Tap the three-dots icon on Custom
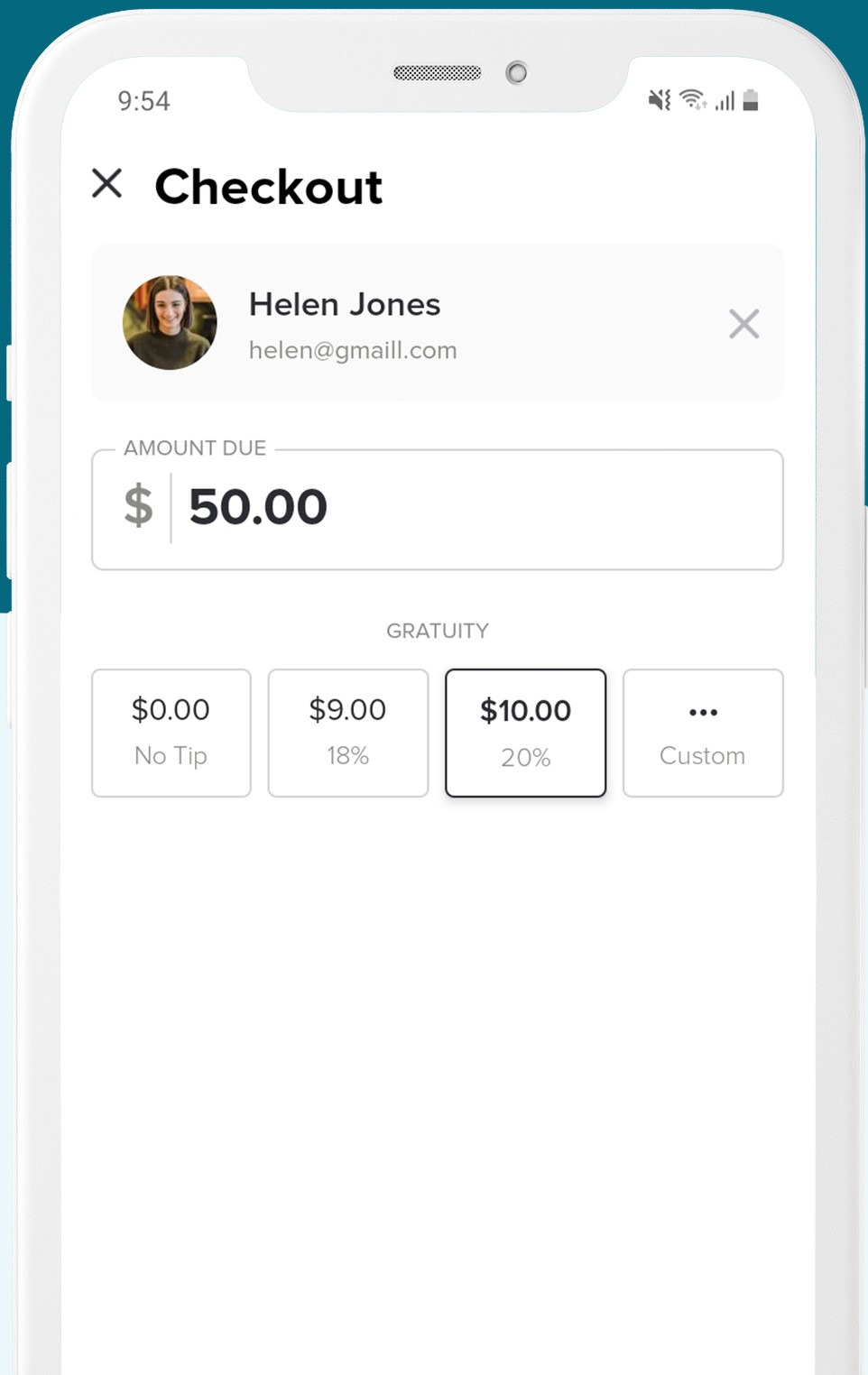The height and width of the screenshot is (1375, 868). pyautogui.click(x=703, y=712)
